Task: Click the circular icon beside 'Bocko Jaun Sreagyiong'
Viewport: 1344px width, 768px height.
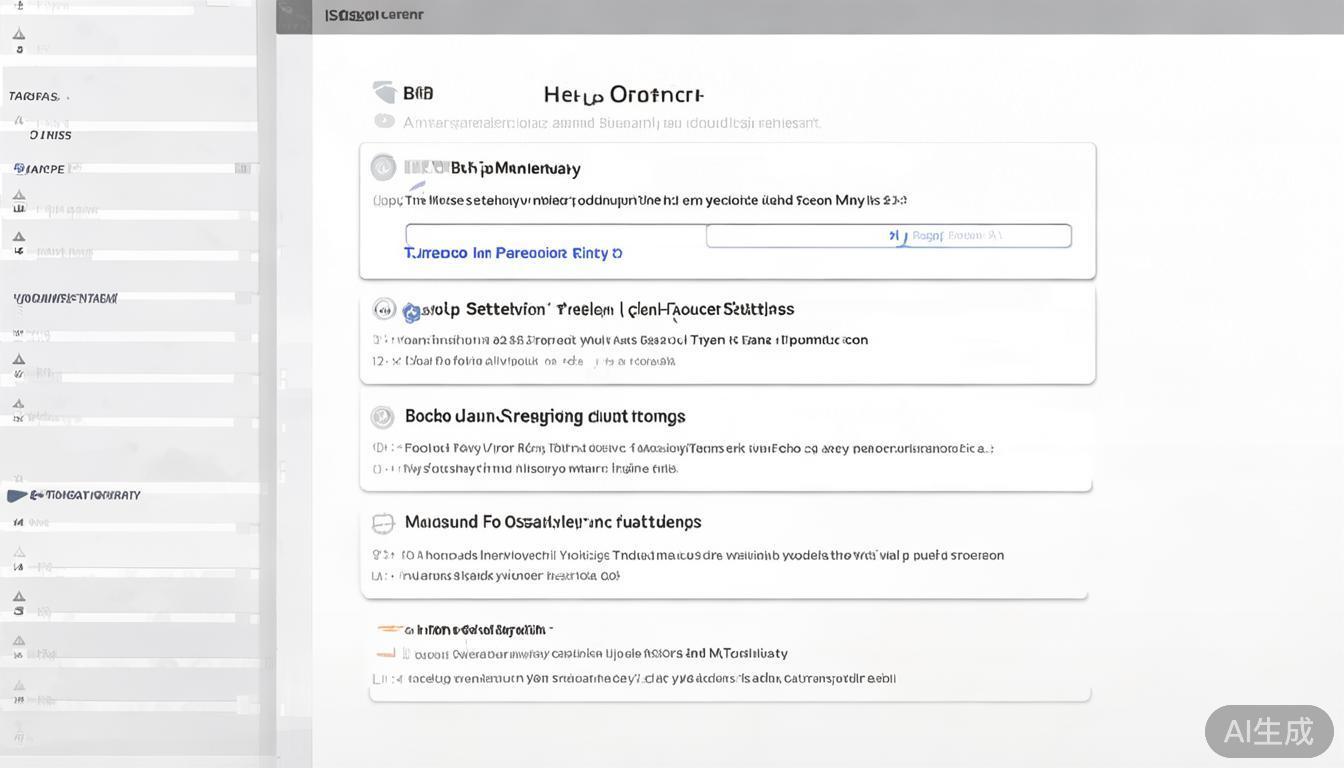Action: point(382,417)
